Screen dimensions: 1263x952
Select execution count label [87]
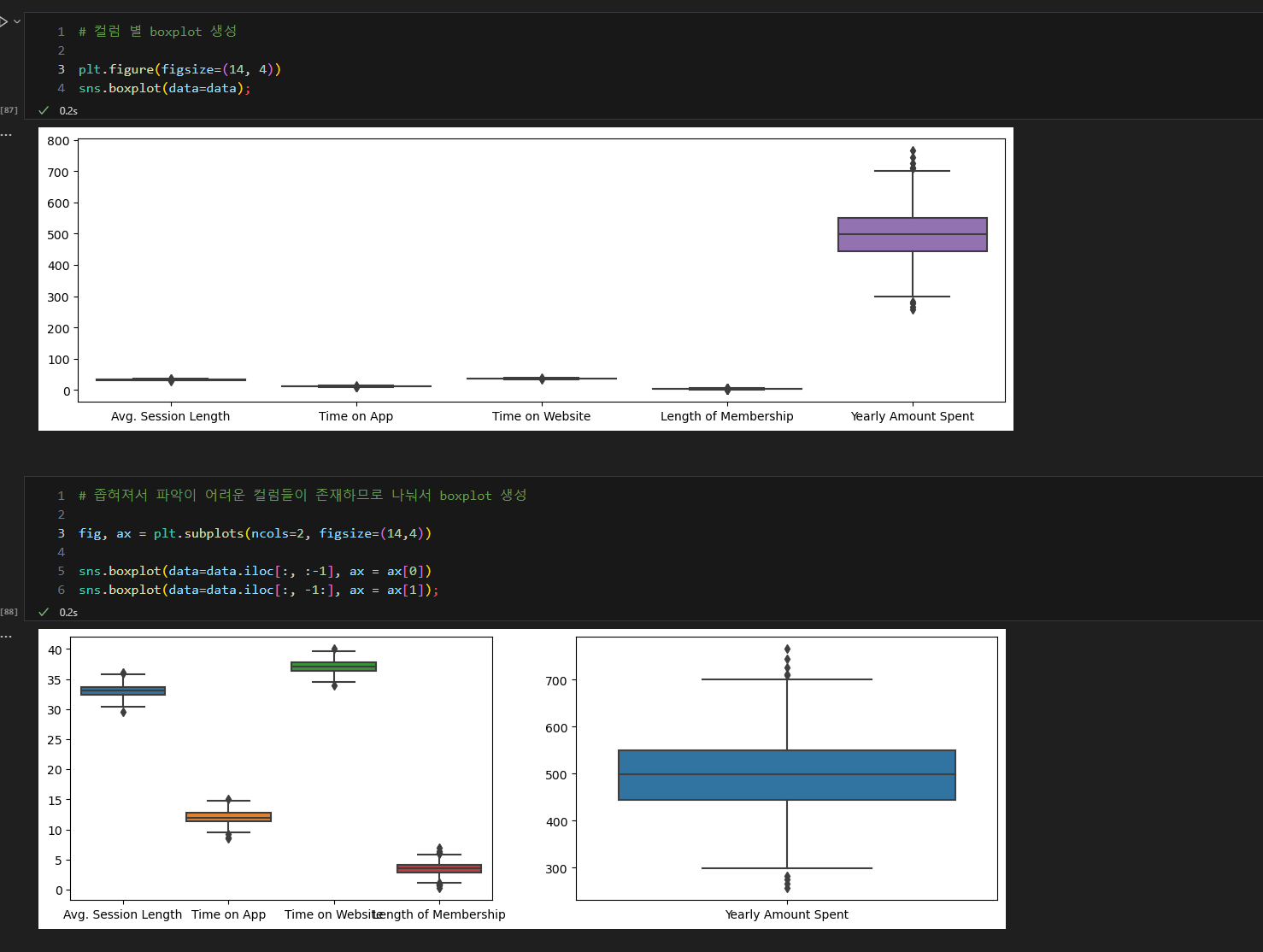pos(9,110)
